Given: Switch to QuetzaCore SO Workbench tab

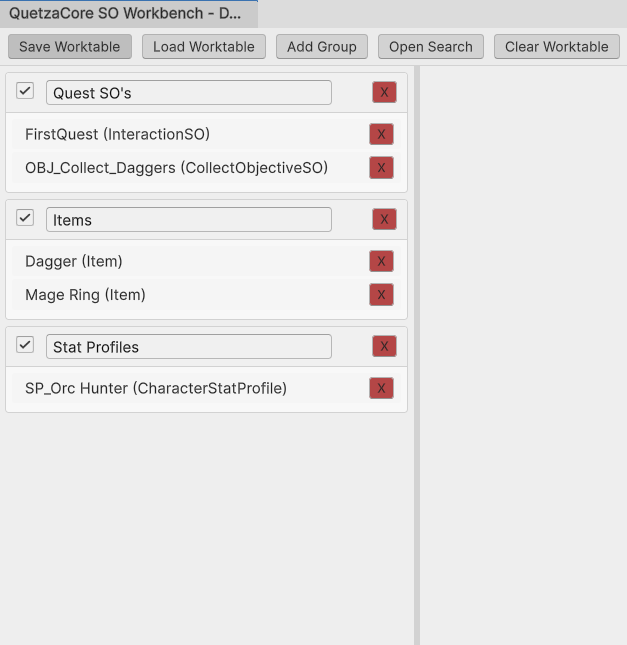Looking at the screenshot, I should point(125,15).
